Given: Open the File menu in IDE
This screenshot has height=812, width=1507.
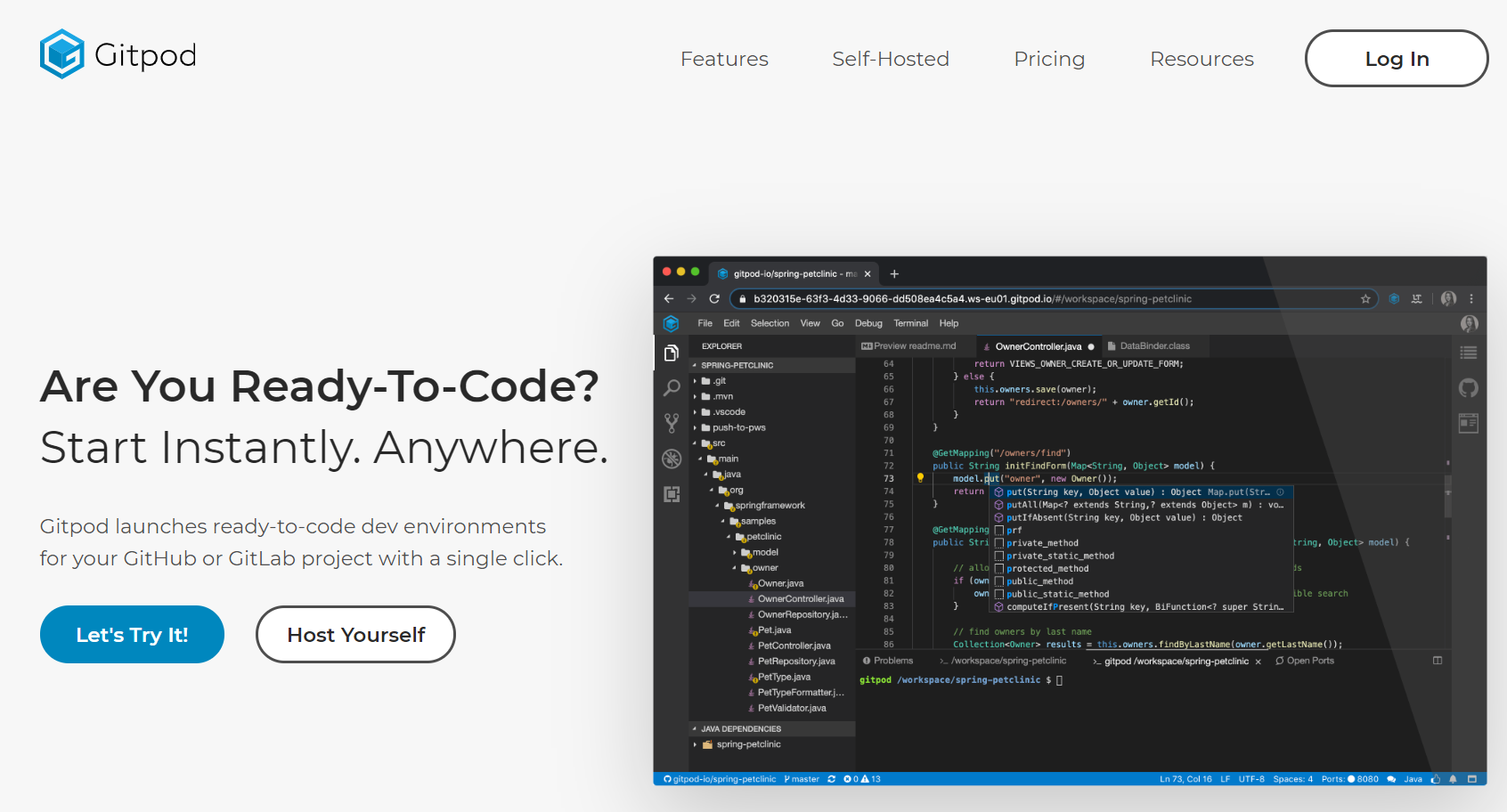Looking at the screenshot, I should (x=705, y=323).
